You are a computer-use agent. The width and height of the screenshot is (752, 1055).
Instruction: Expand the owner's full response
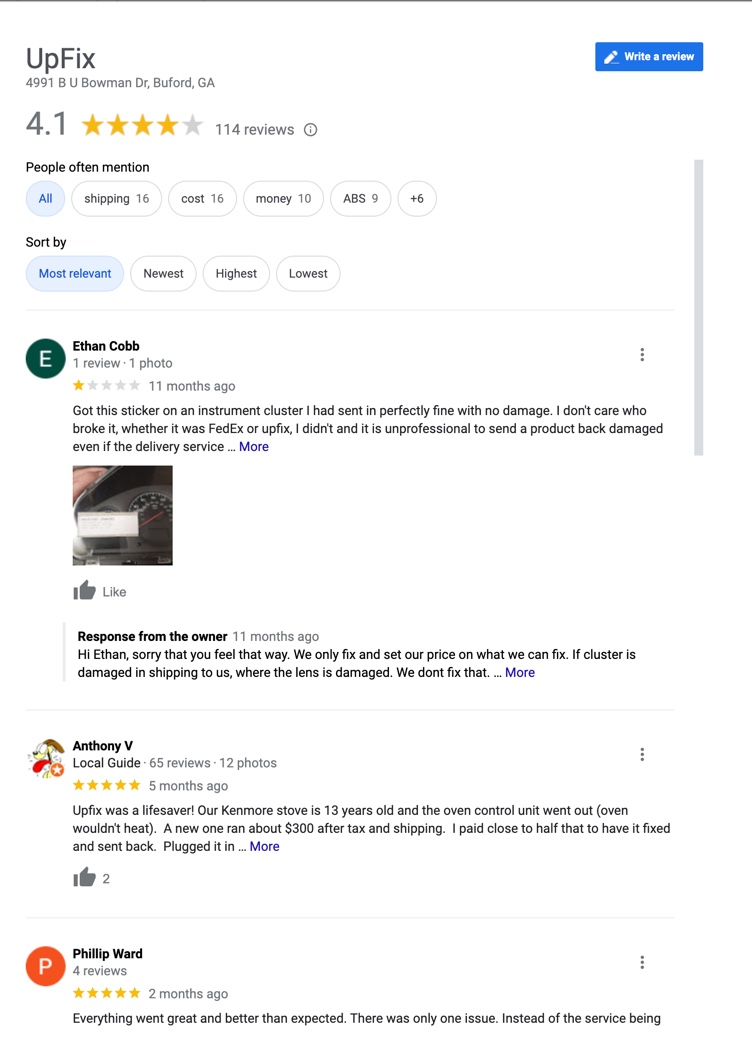coord(519,673)
